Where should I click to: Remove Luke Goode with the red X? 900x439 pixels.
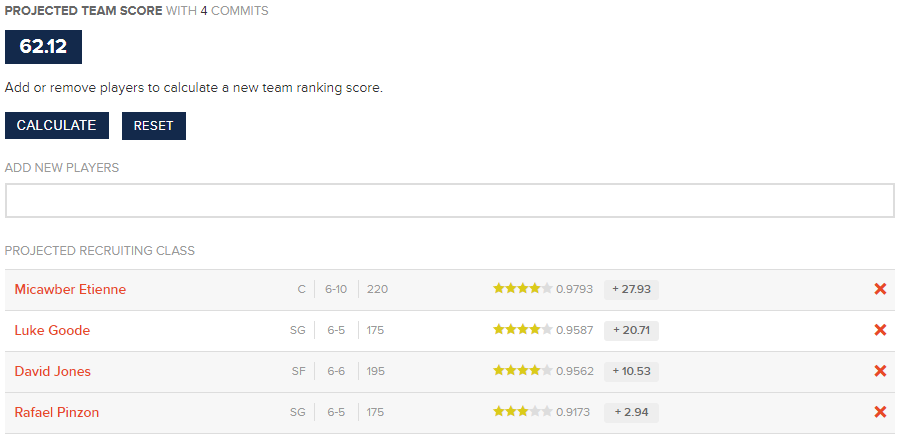[880, 330]
